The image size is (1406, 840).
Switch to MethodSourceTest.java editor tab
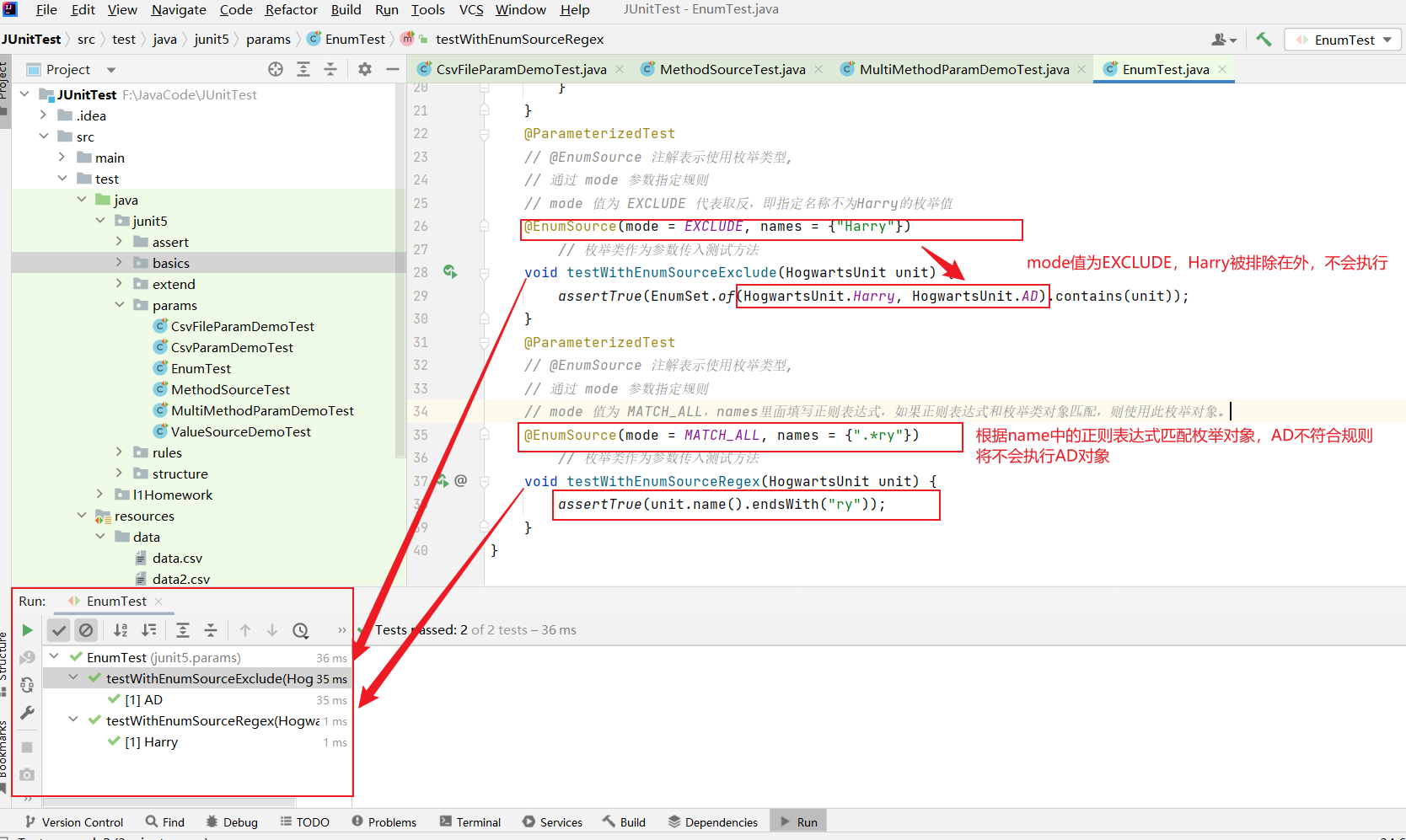(x=732, y=70)
